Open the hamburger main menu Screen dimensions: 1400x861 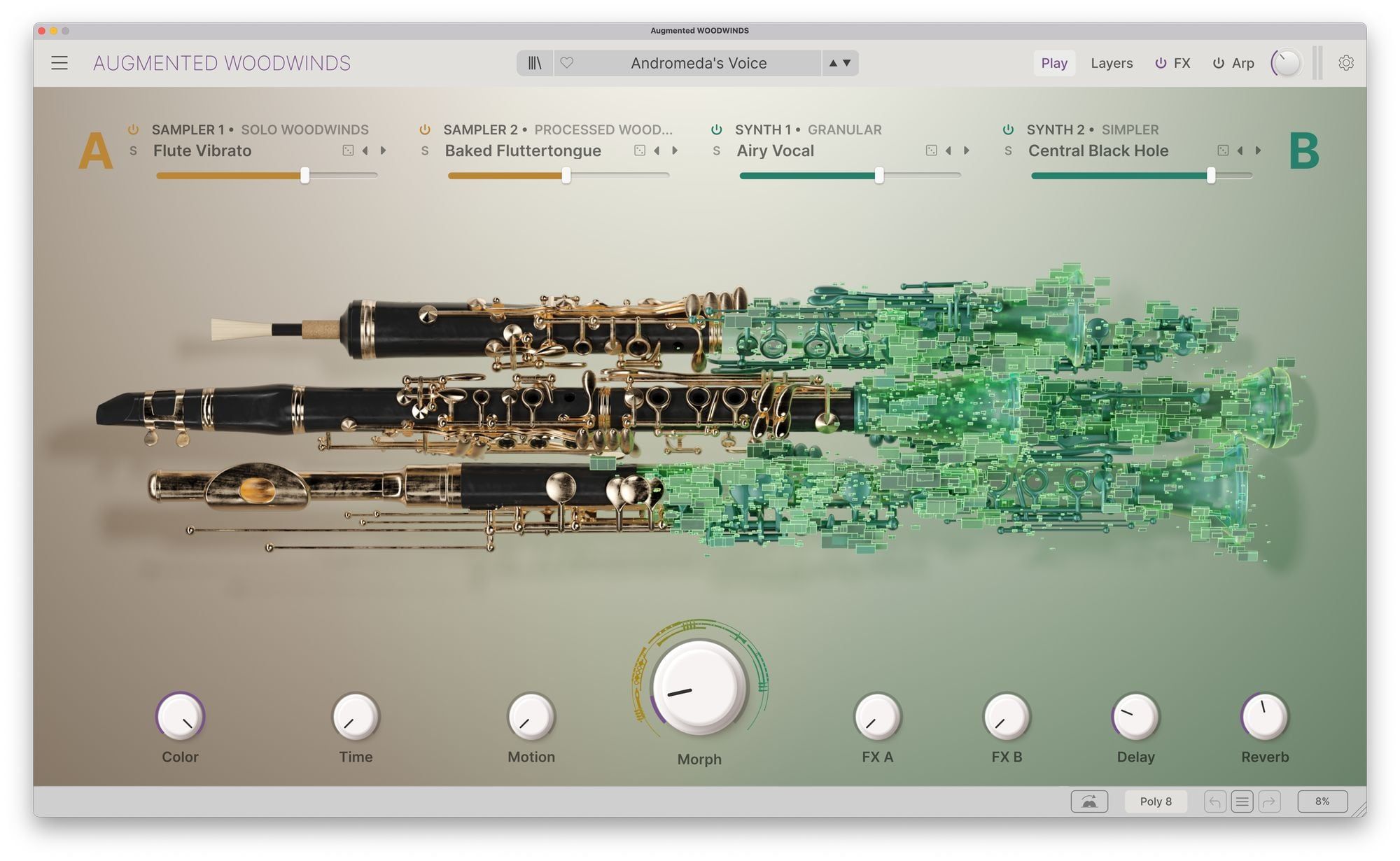59,63
